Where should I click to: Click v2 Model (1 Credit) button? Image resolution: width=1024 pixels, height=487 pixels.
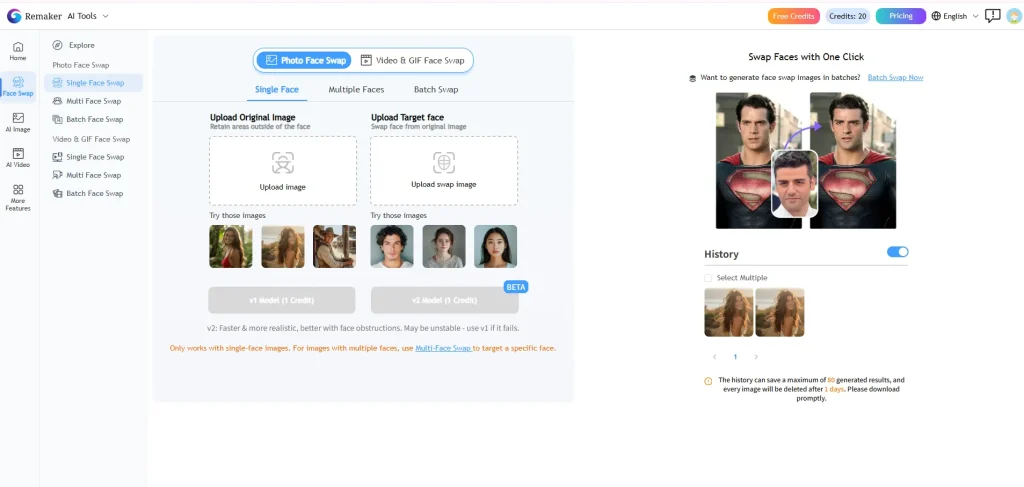tap(445, 300)
